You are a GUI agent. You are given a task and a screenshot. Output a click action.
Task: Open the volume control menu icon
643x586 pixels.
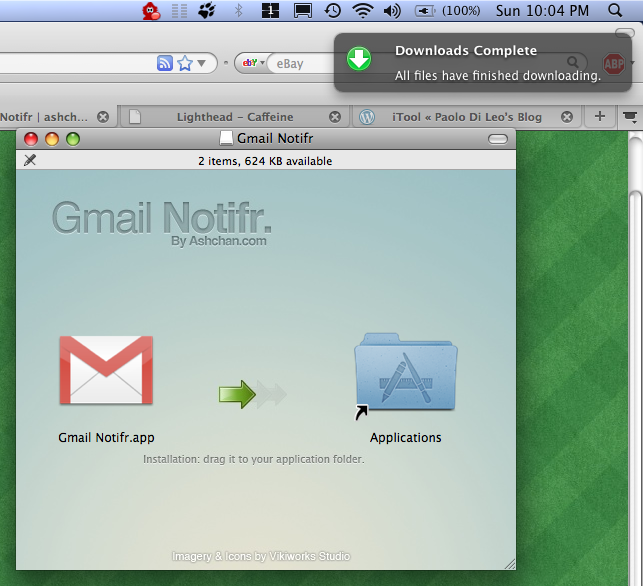point(392,11)
